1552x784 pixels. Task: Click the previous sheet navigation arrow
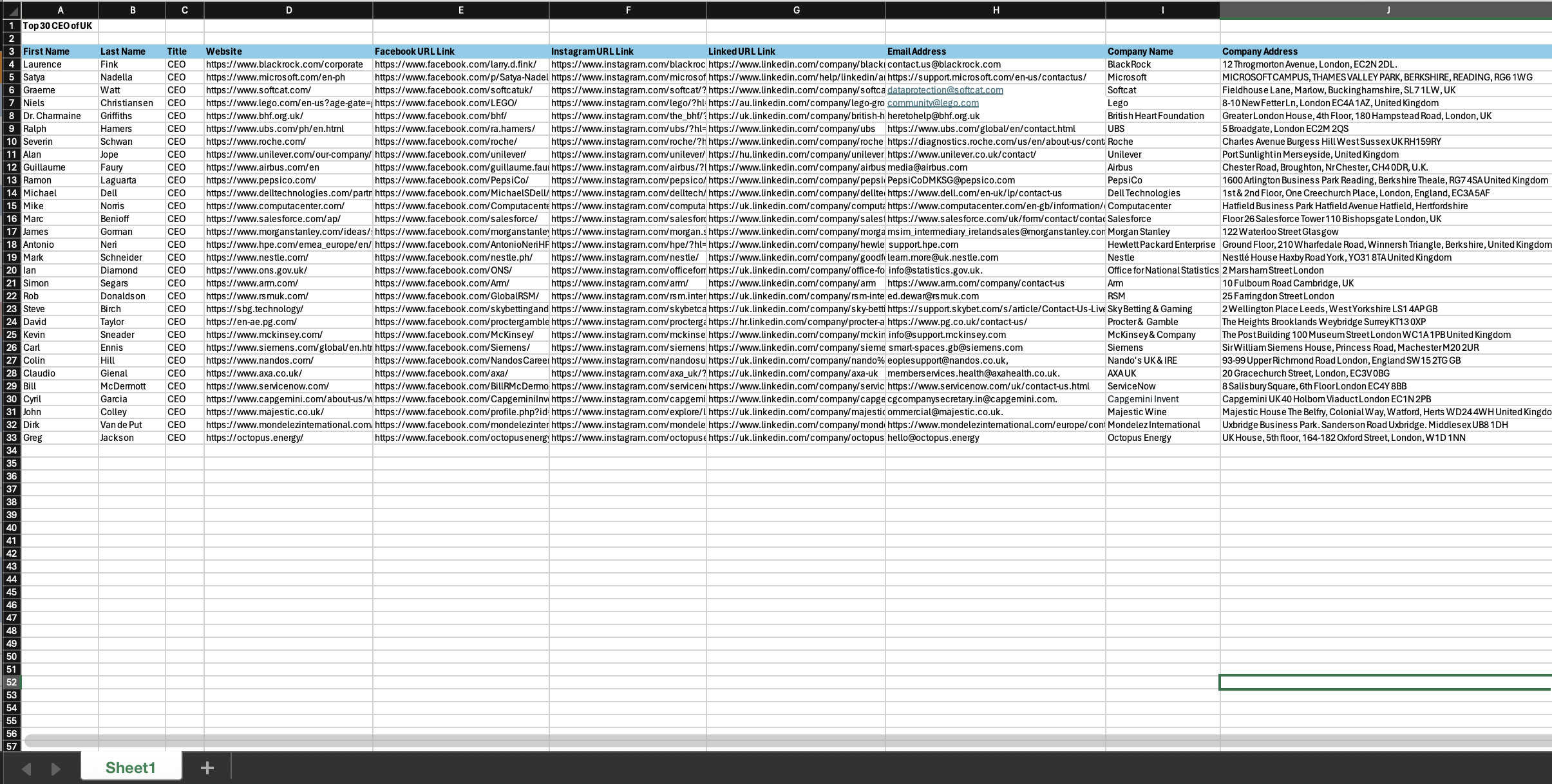27,769
